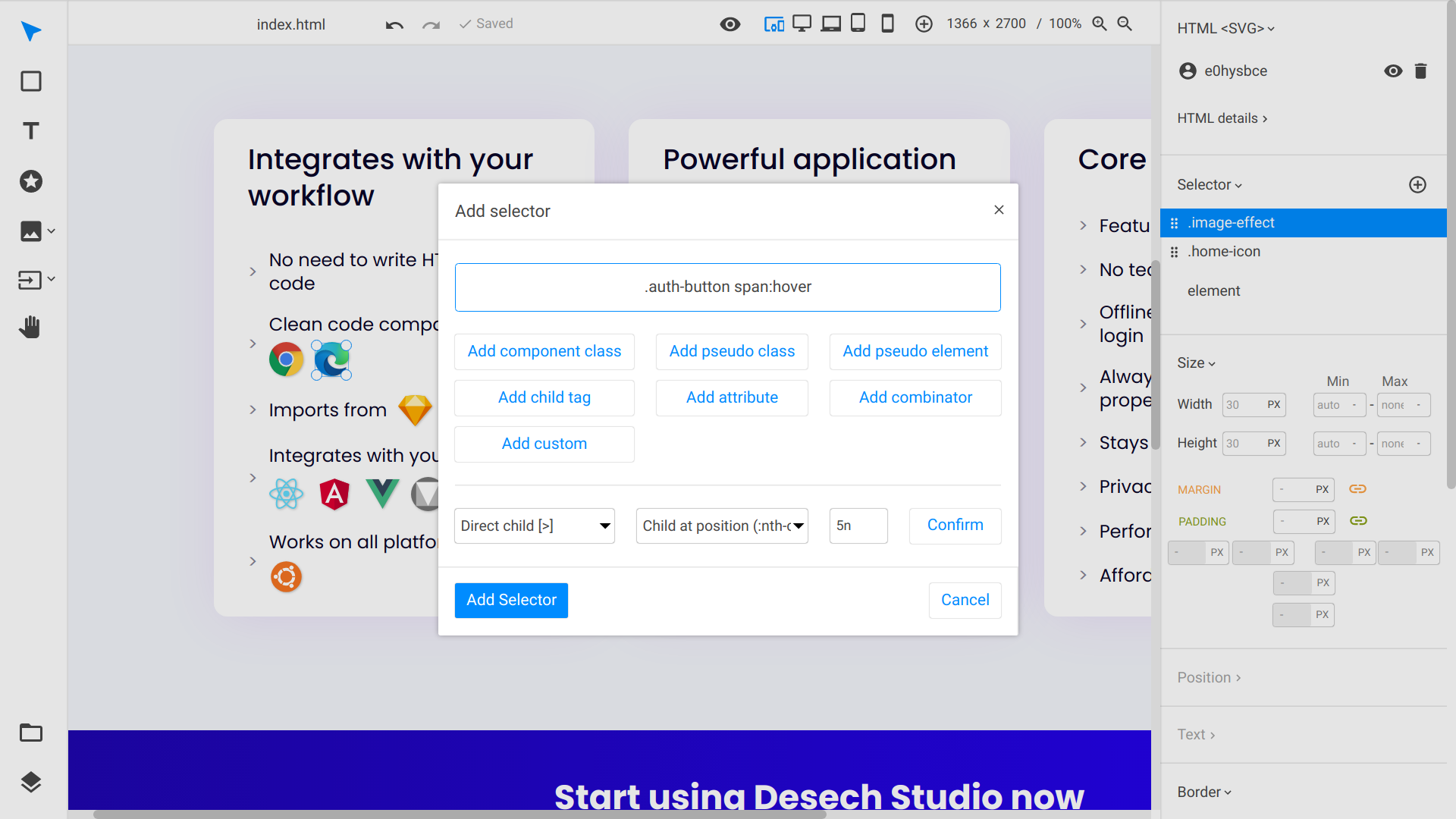The width and height of the screenshot is (1456, 819).
Task: Open the Child at position dropdown
Action: (721, 526)
